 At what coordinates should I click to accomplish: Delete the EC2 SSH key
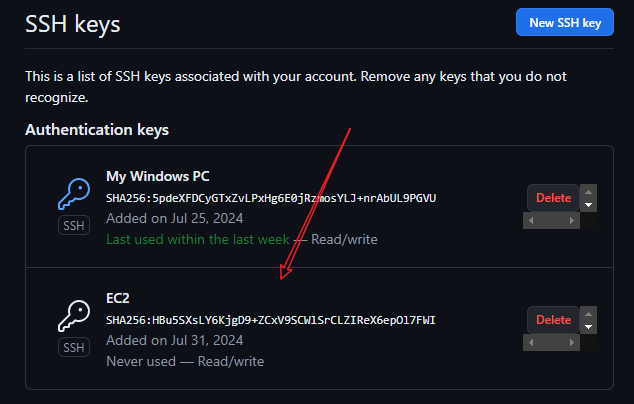553,320
